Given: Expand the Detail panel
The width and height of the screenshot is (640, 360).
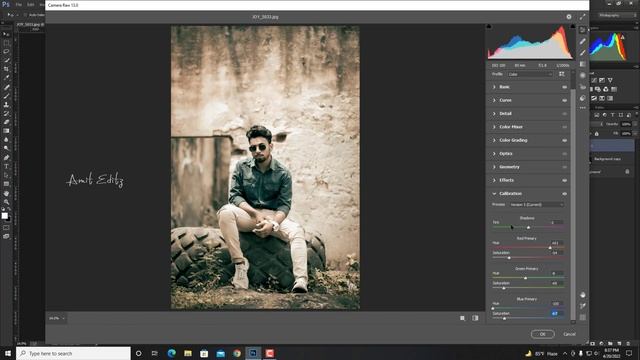Looking at the screenshot, I should (494, 113).
